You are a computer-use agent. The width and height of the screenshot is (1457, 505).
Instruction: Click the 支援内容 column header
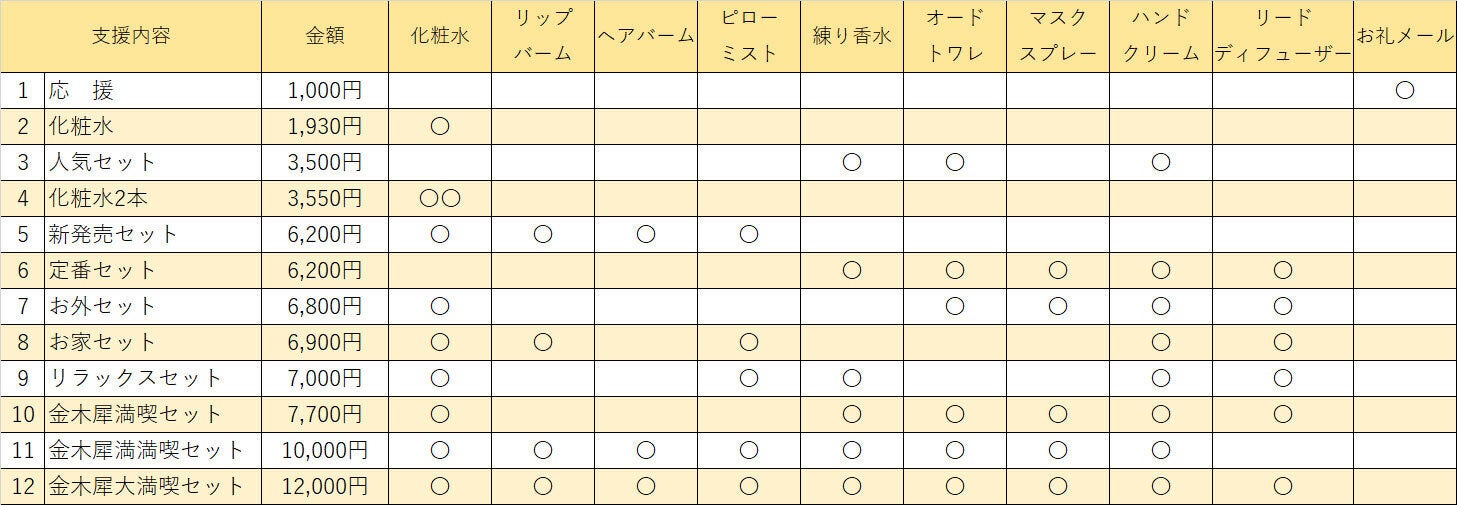[x=131, y=36]
